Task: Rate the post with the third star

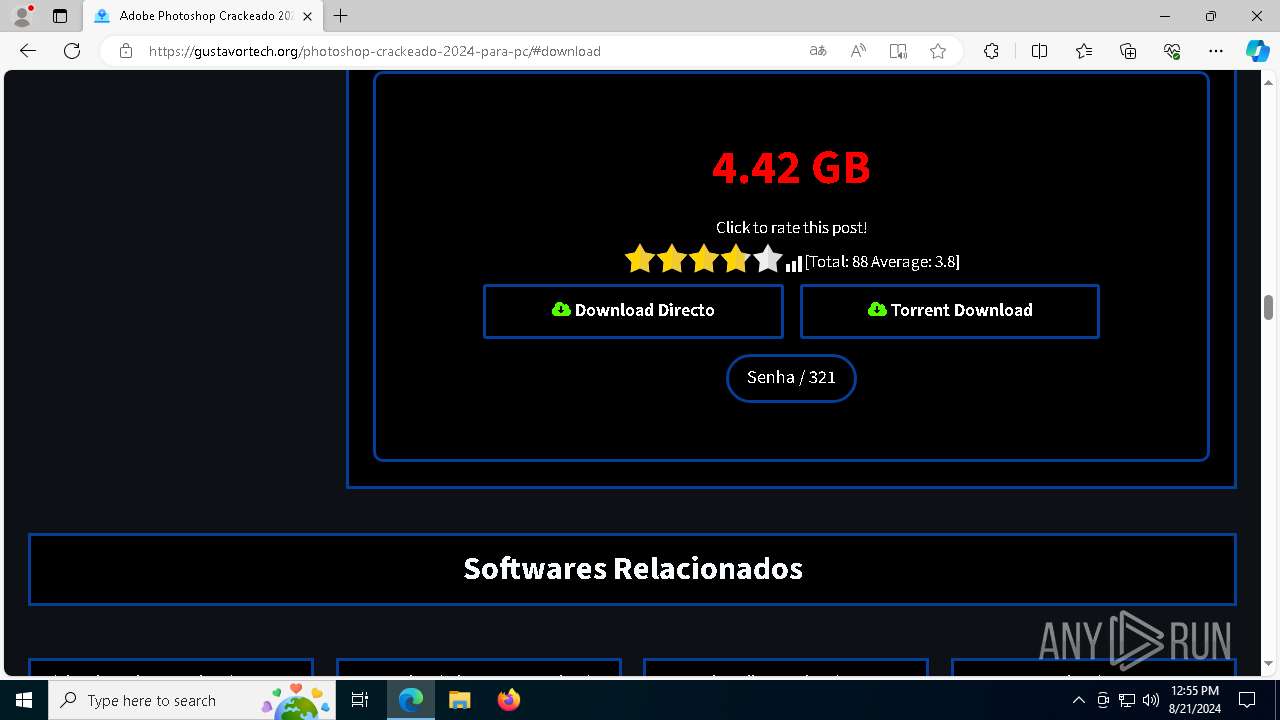Action: click(703, 259)
